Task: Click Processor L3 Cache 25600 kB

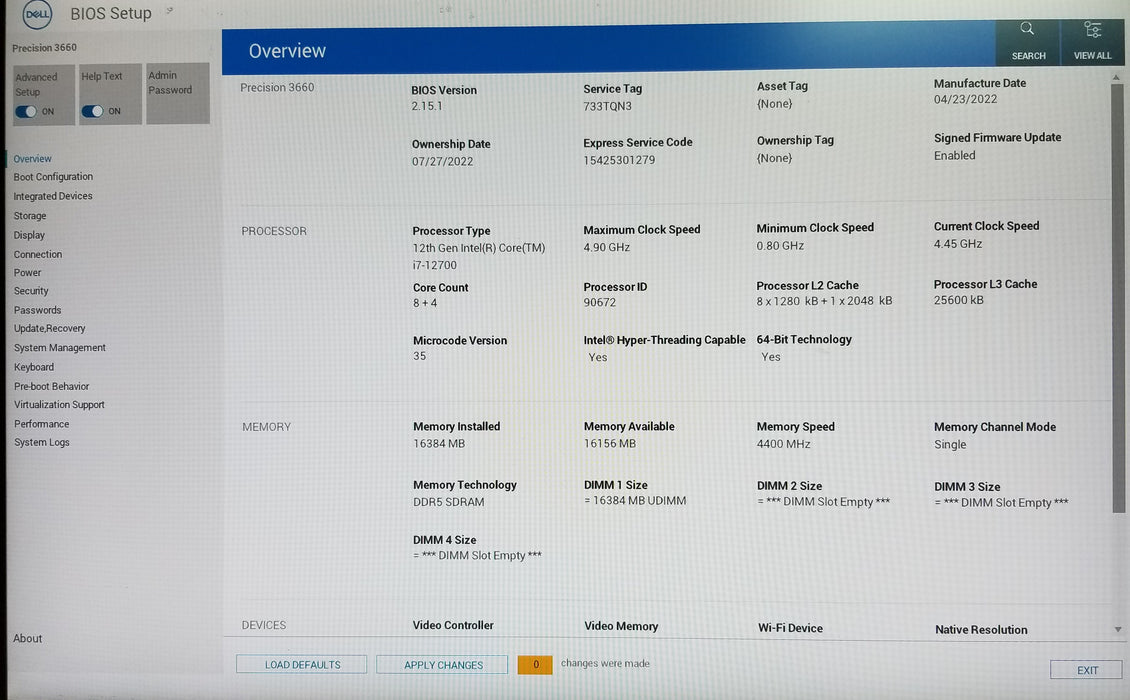Action: click(x=958, y=301)
